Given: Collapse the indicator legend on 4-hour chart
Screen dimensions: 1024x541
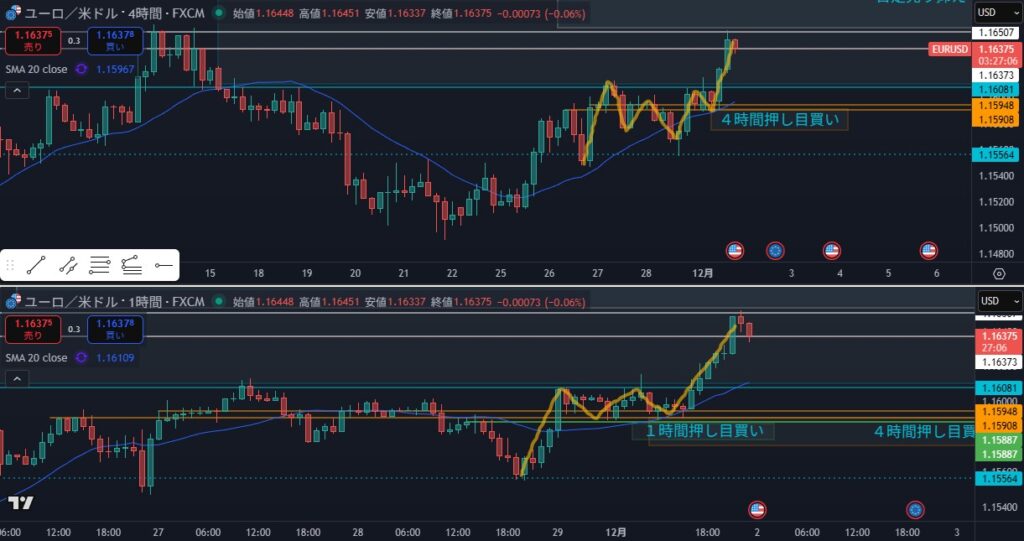Looking at the screenshot, I should pyautogui.click(x=16, y=91).
